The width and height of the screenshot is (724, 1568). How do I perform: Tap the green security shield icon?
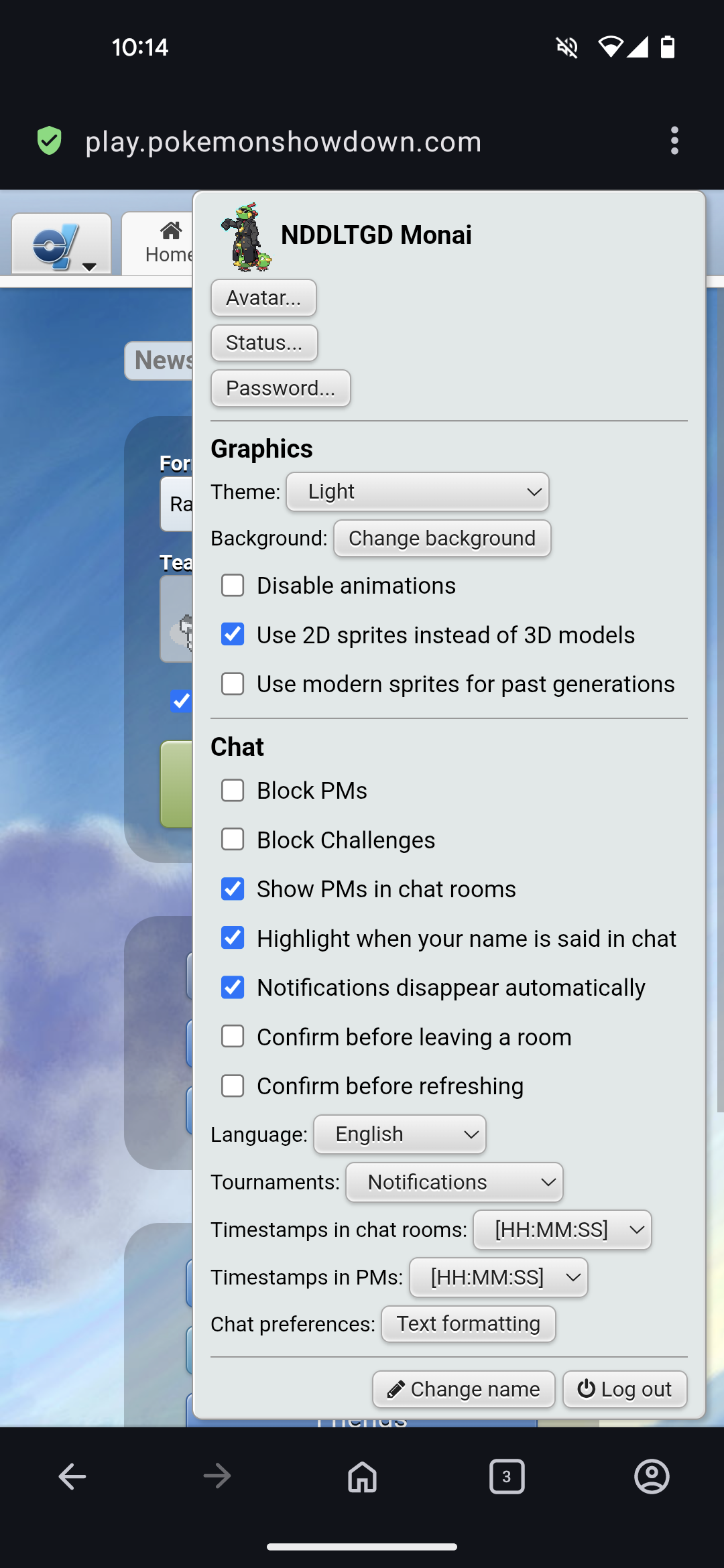click(50, 141)
